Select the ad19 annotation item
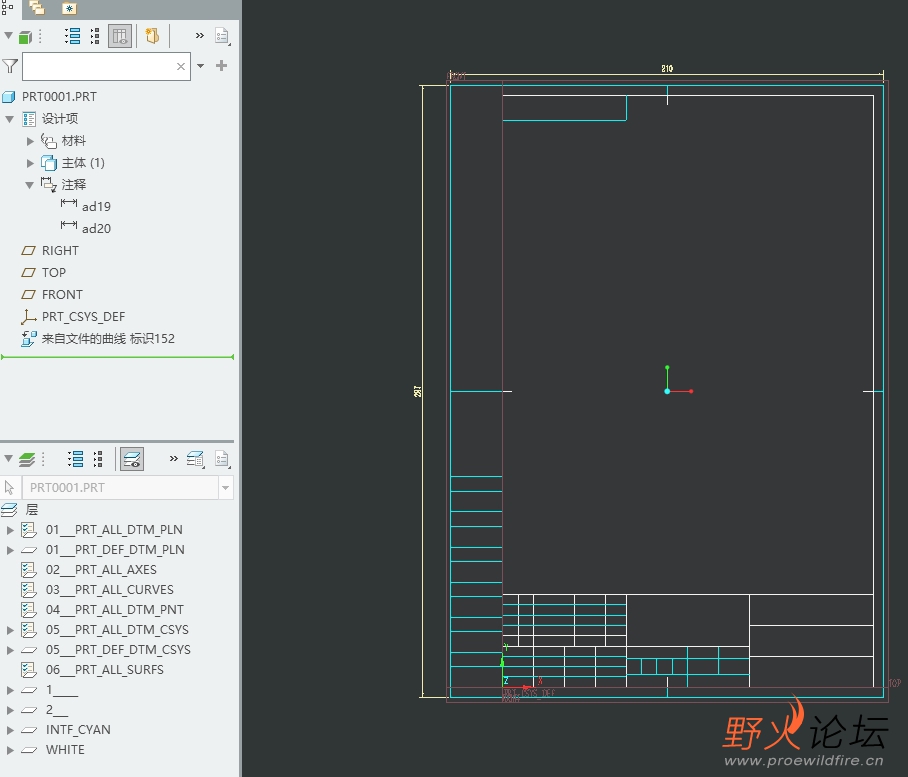Image resolution: width=908 pixels, height=777 pixels. pos(96,207)
